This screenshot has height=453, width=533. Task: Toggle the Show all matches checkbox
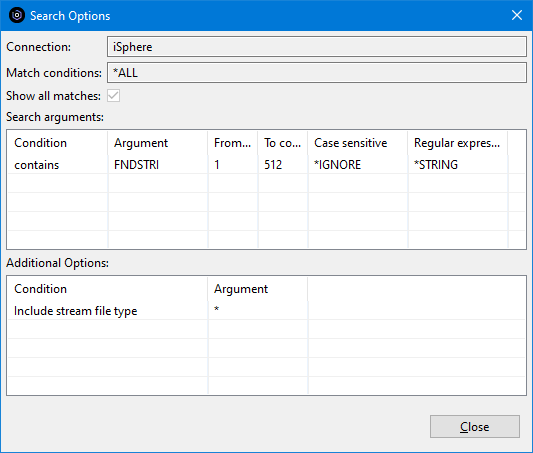113,95
